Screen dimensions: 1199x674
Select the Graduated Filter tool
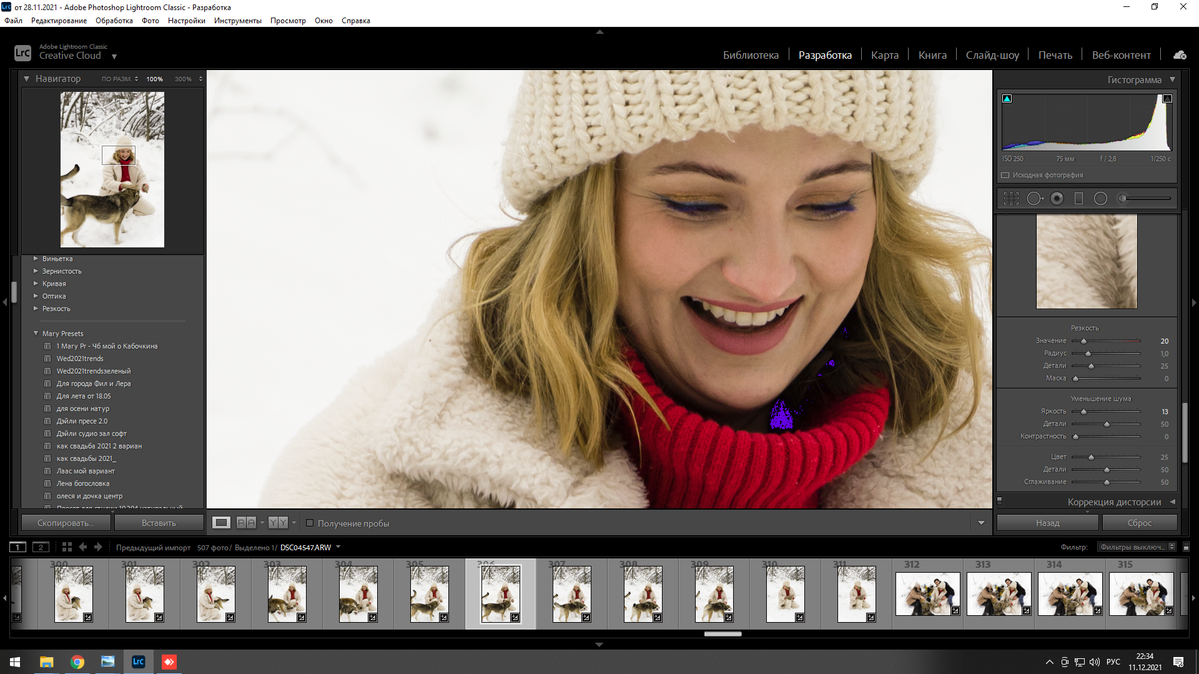click(x=1078, y=199)
